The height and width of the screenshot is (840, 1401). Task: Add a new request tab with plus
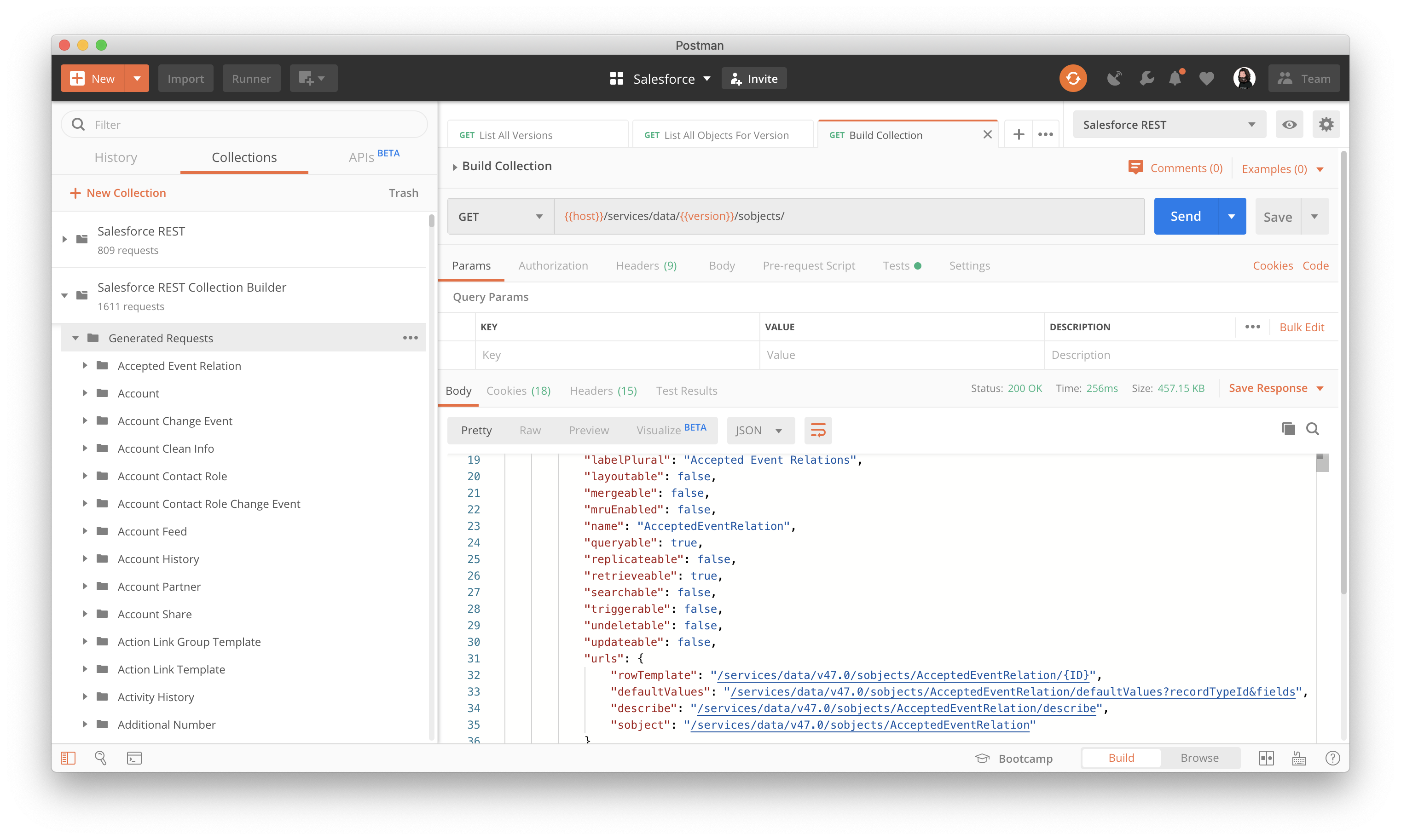click(x=1018, y=135)
